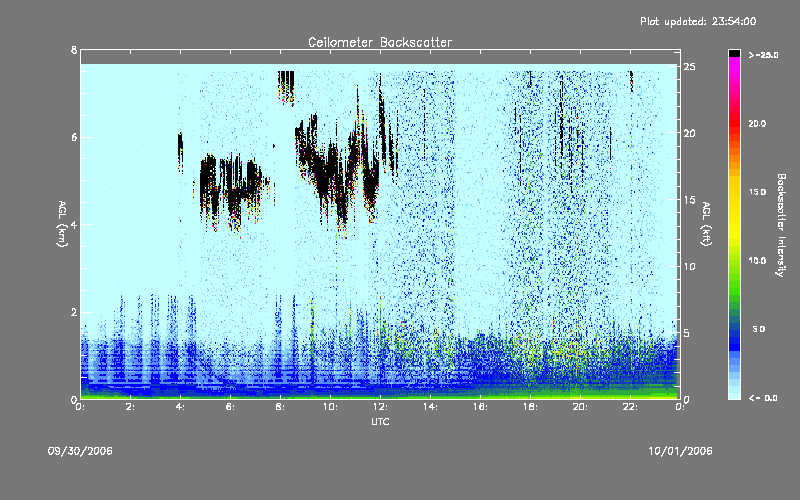Click the "4:" UTC hour tick label
Image resolution: width=800 pixels, height=500 pixels.
click(x=180, y=407)
